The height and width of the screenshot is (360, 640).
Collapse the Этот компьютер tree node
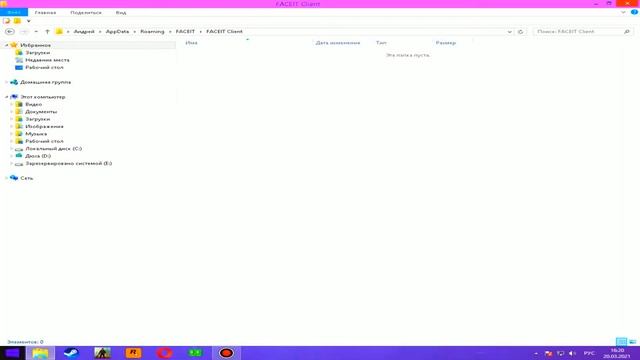click(6, 97)
